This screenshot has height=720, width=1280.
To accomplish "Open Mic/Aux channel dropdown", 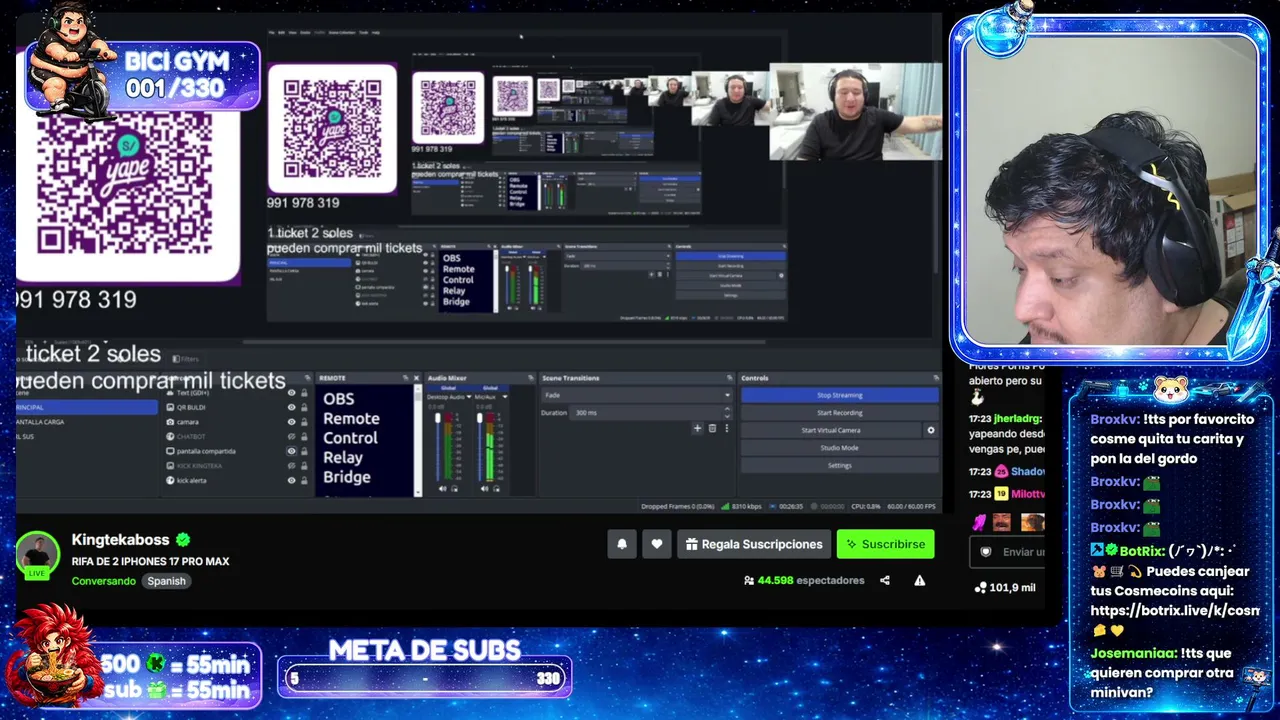I will tap(505, 397).
